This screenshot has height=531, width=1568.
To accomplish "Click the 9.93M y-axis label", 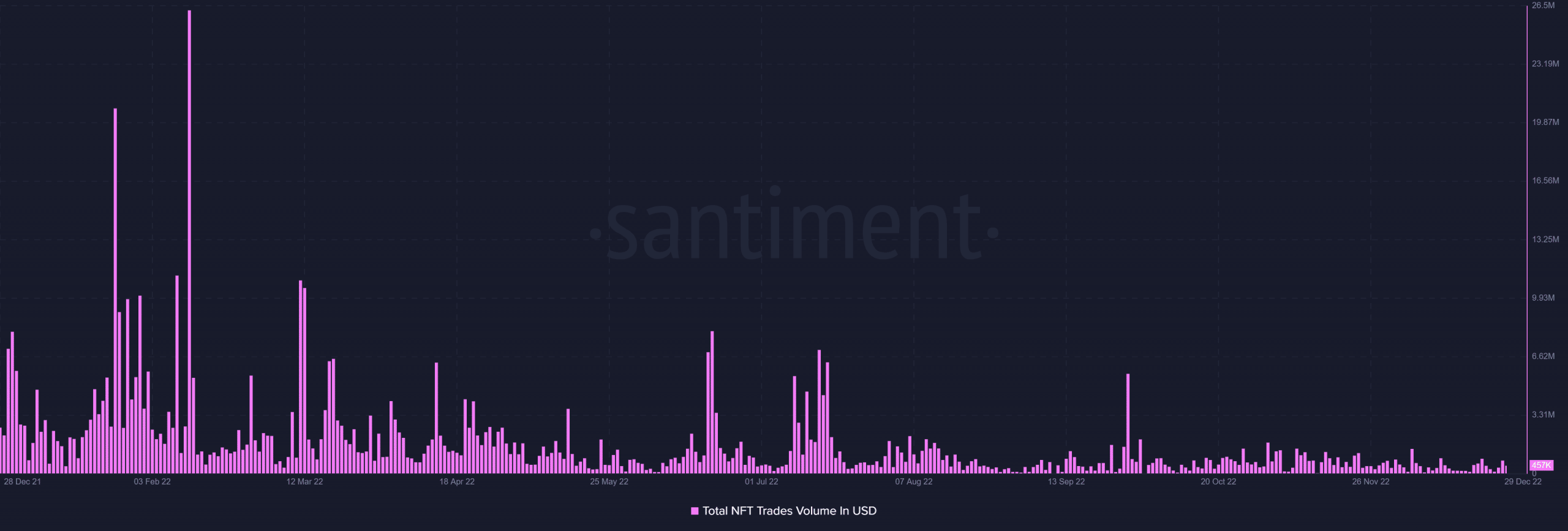I will [x=1543, y=298].
